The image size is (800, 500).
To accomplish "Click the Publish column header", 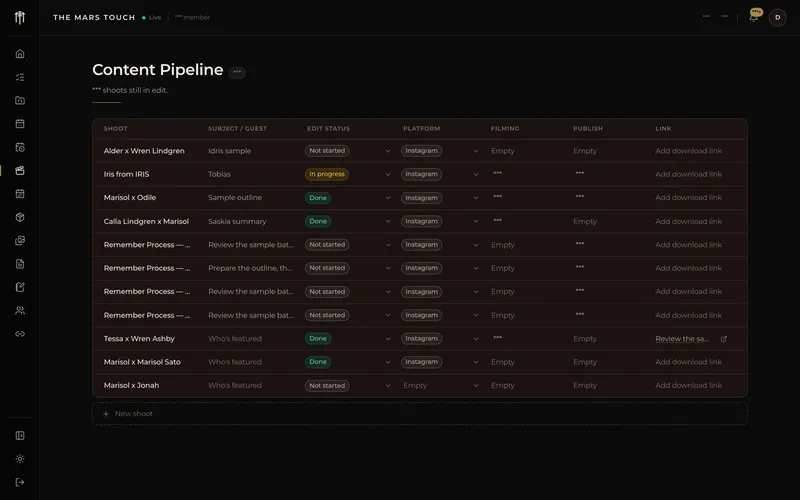I will pyautogui.click(x=588, y=129).
